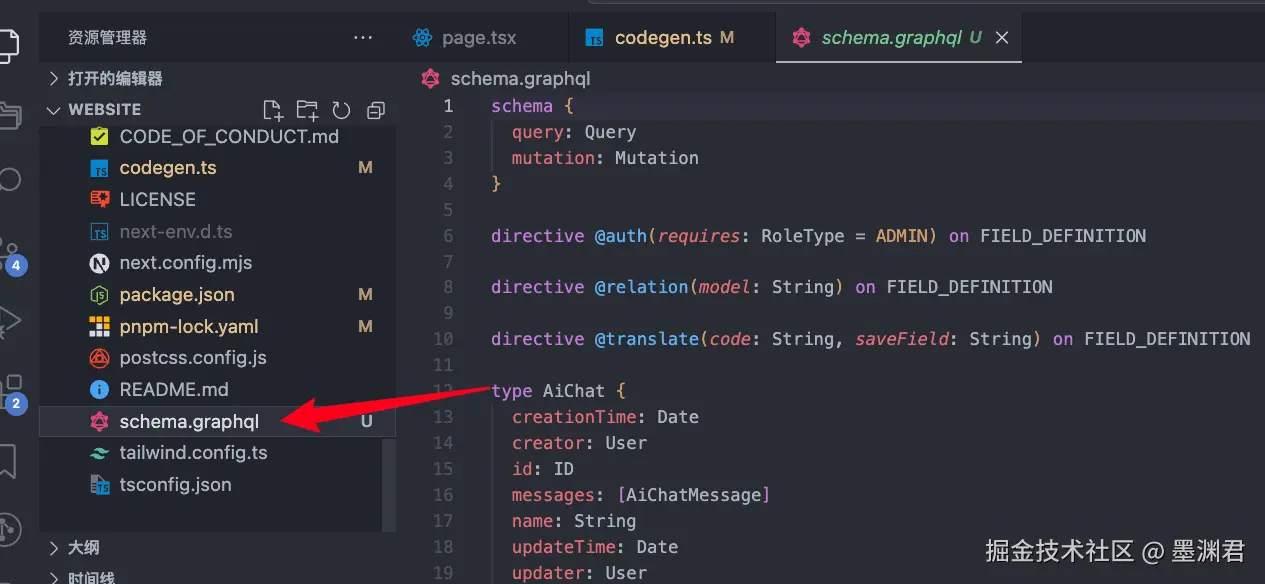Open the Run and Debug view
Viewport: 1265px width, 584px height.
[8, 320]
